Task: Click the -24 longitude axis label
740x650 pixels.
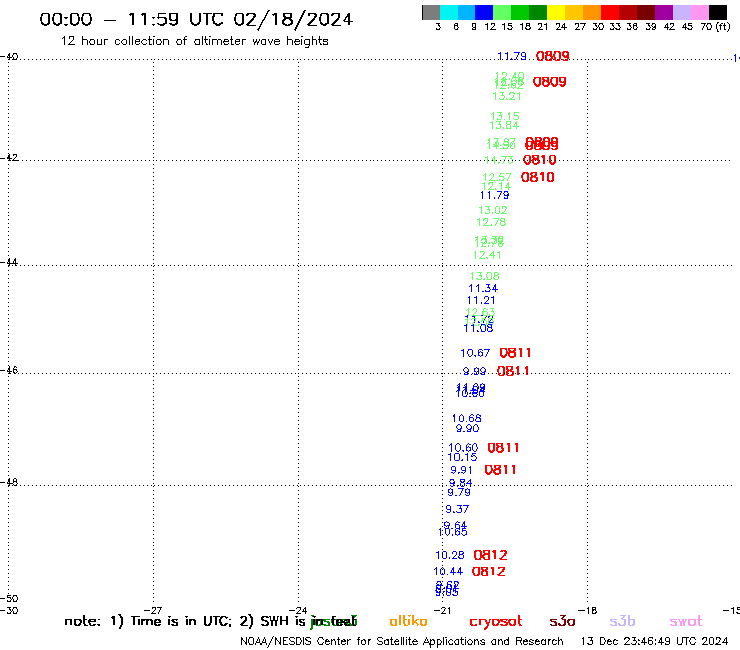Action: pyautogui.click(x=298, y=611)
